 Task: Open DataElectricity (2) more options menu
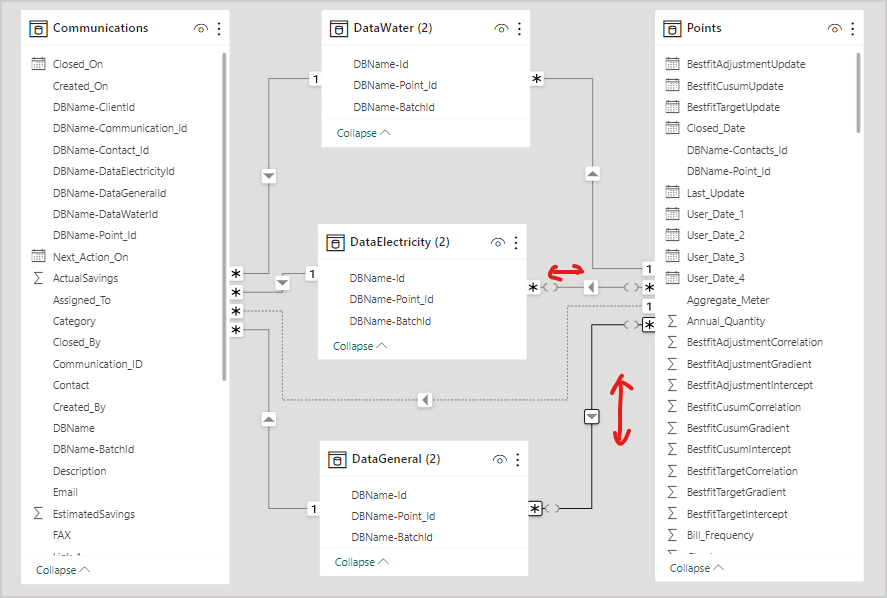click(x=516, y=242)
